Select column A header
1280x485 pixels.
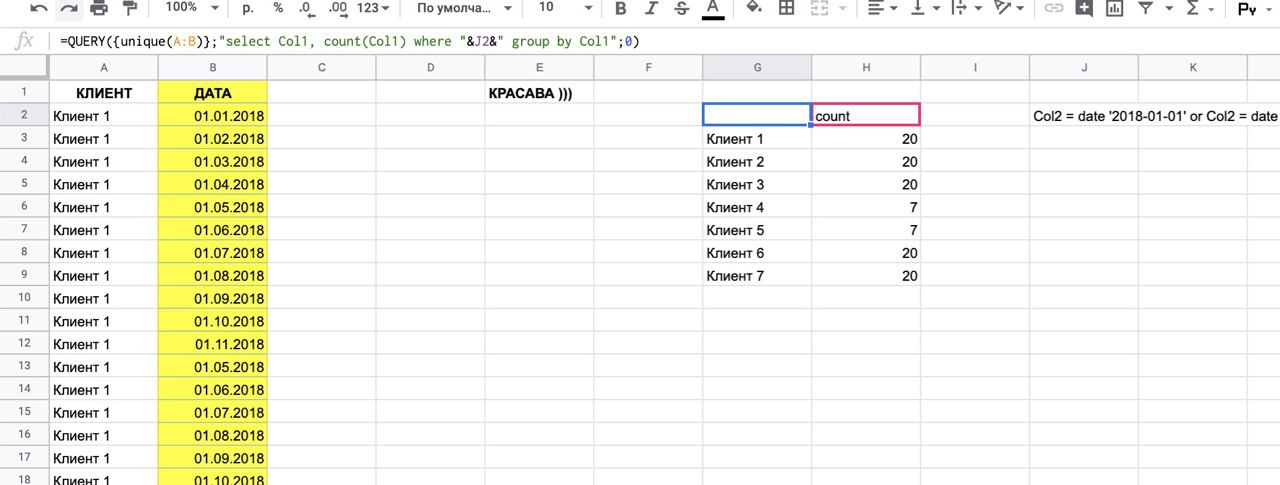(104, 67)
